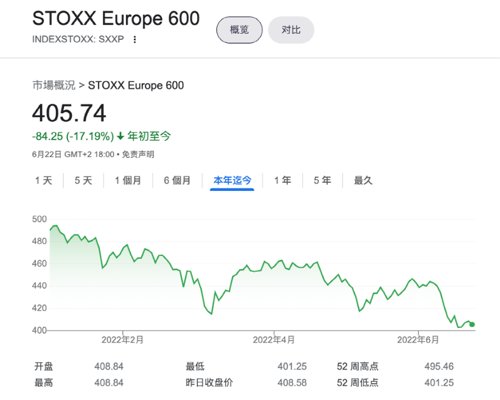Screen dimensions: 500x400
Task: Choose the 6 個月 time range
Action: pyautogui.click(x=177, y=180)
